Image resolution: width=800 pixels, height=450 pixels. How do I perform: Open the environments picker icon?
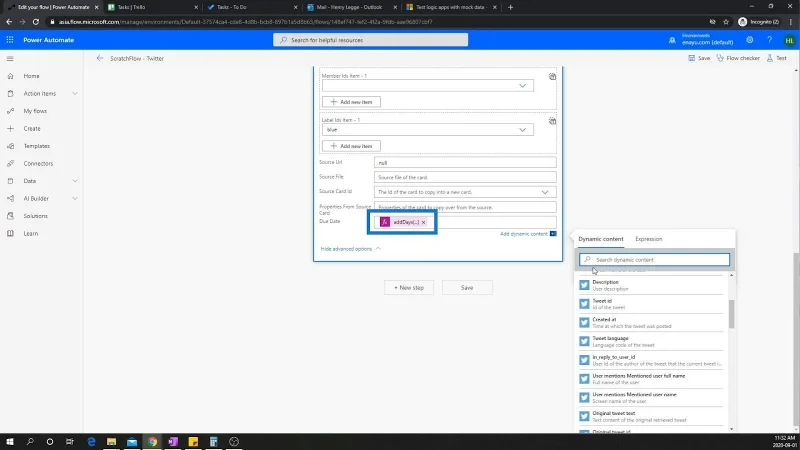[x=672, y=40]
